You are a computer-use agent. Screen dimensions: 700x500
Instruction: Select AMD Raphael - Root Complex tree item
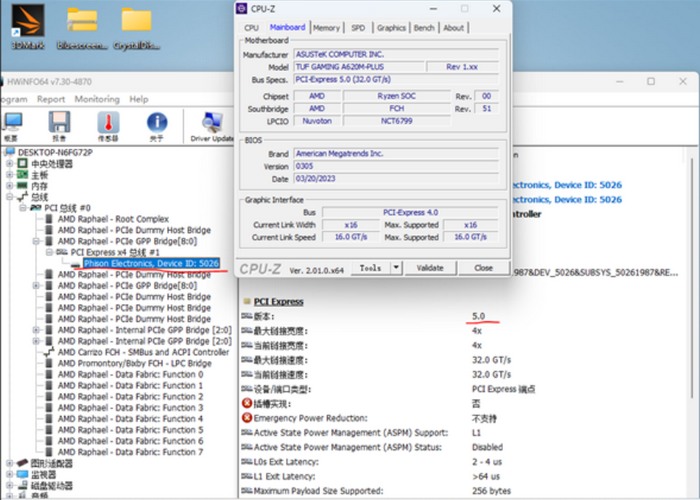[113, 219]
